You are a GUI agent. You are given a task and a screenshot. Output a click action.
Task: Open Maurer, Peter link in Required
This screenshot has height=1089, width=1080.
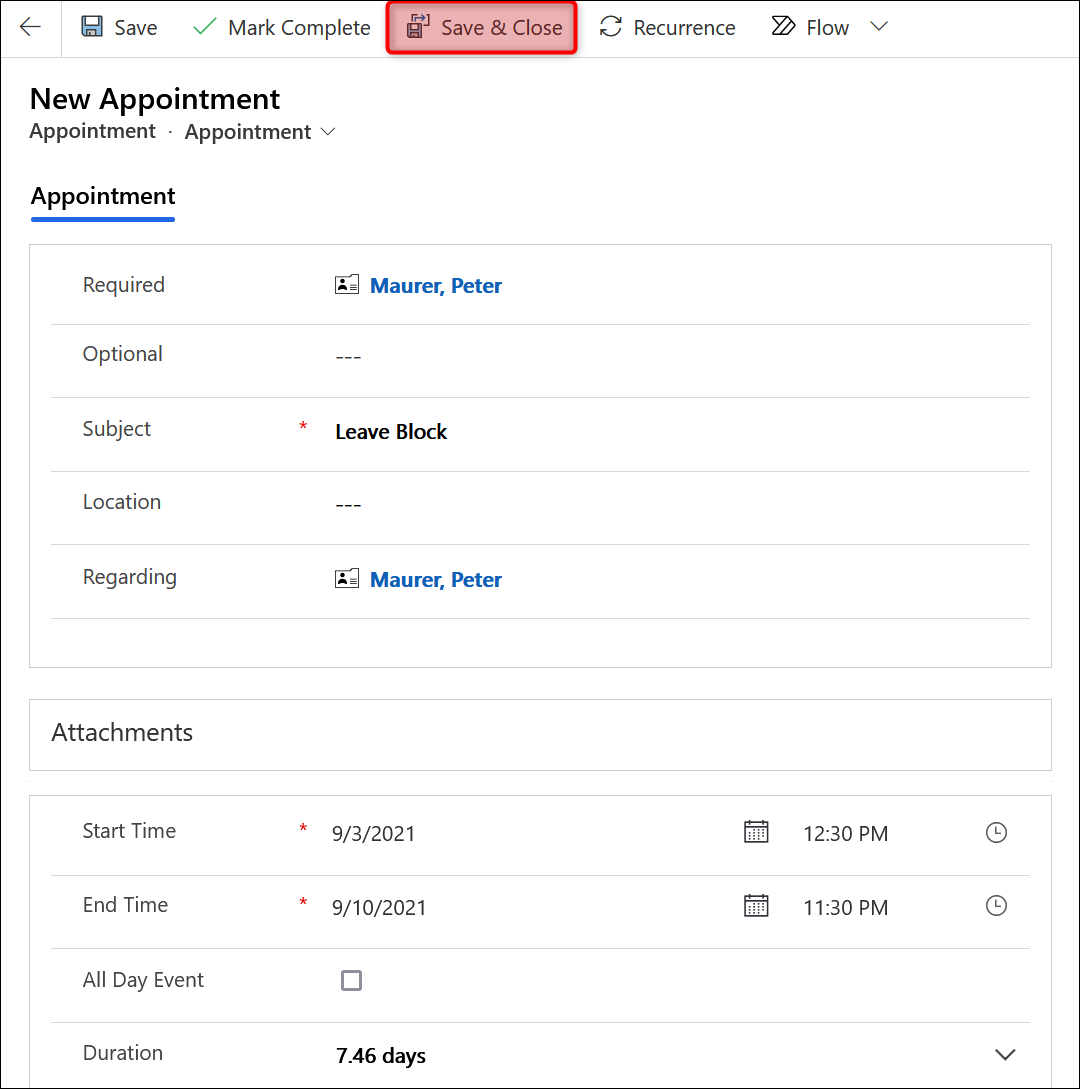click(x=436, y=286)
